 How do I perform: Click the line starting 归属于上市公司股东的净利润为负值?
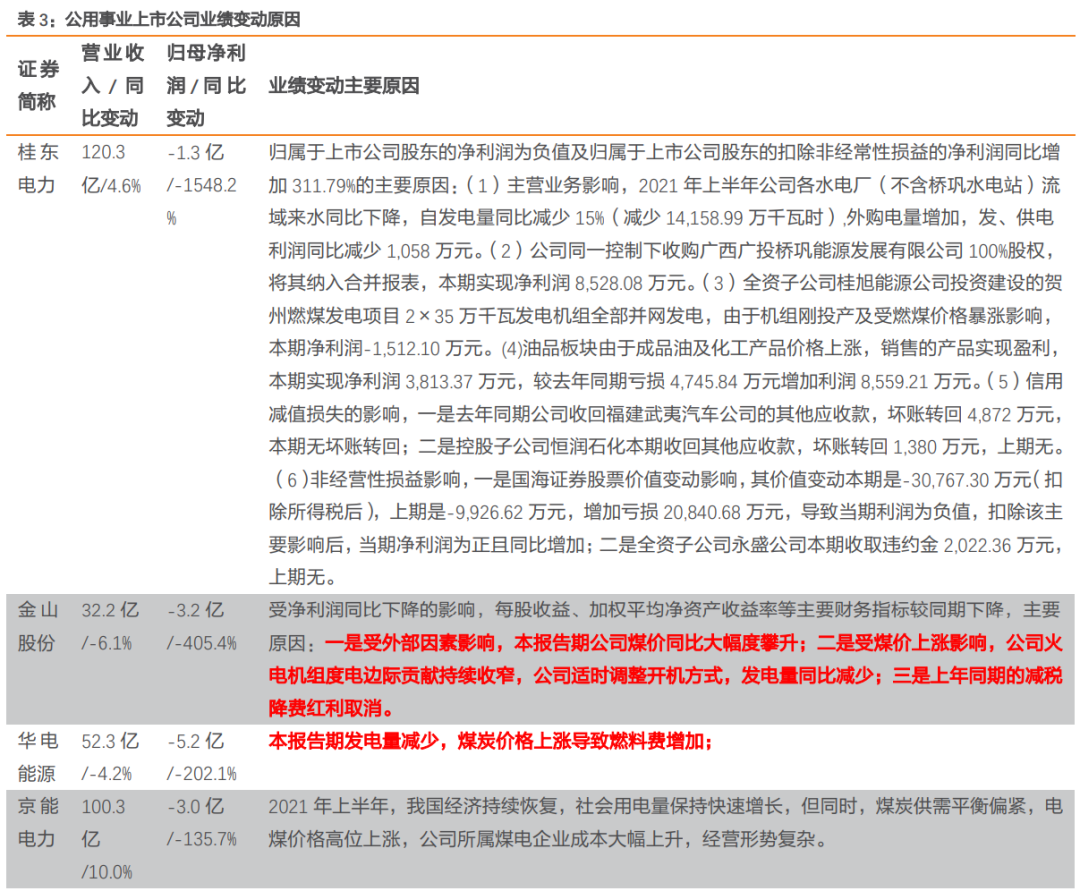pyautogui.click(x=665, y=152)
